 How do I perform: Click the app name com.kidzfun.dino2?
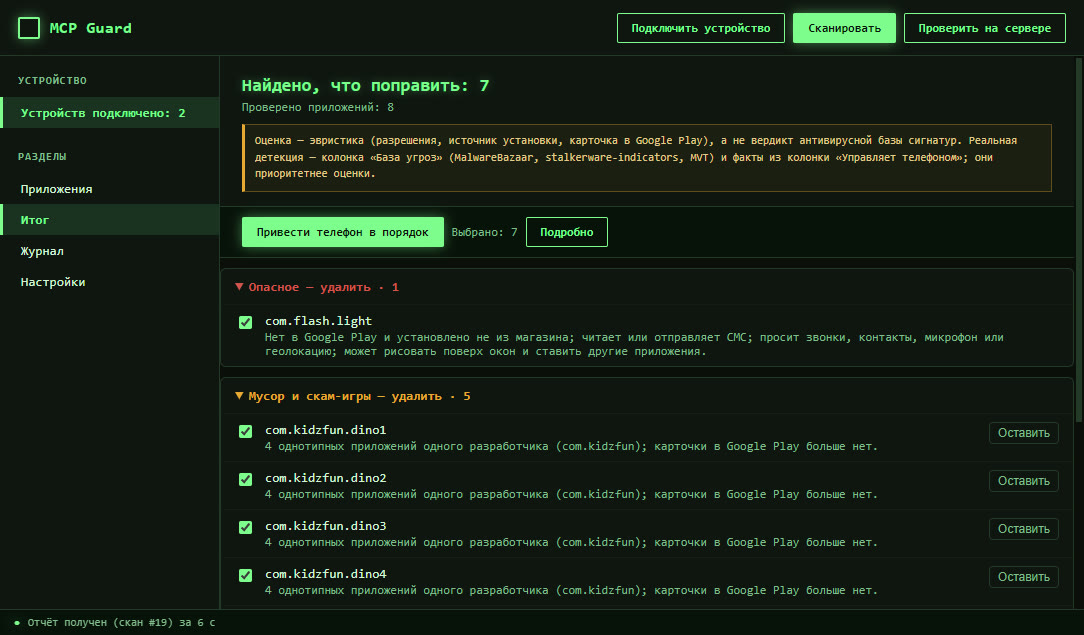click(x=326, y=478)
